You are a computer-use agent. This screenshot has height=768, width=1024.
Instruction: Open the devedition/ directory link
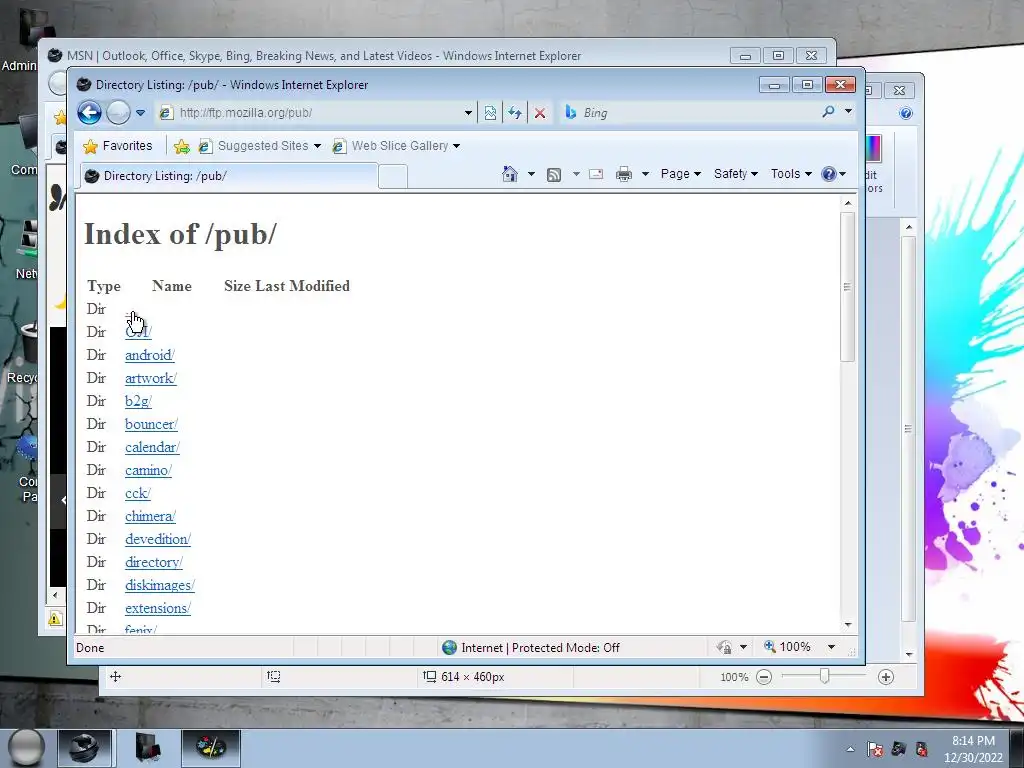click(x=157, y=539)
